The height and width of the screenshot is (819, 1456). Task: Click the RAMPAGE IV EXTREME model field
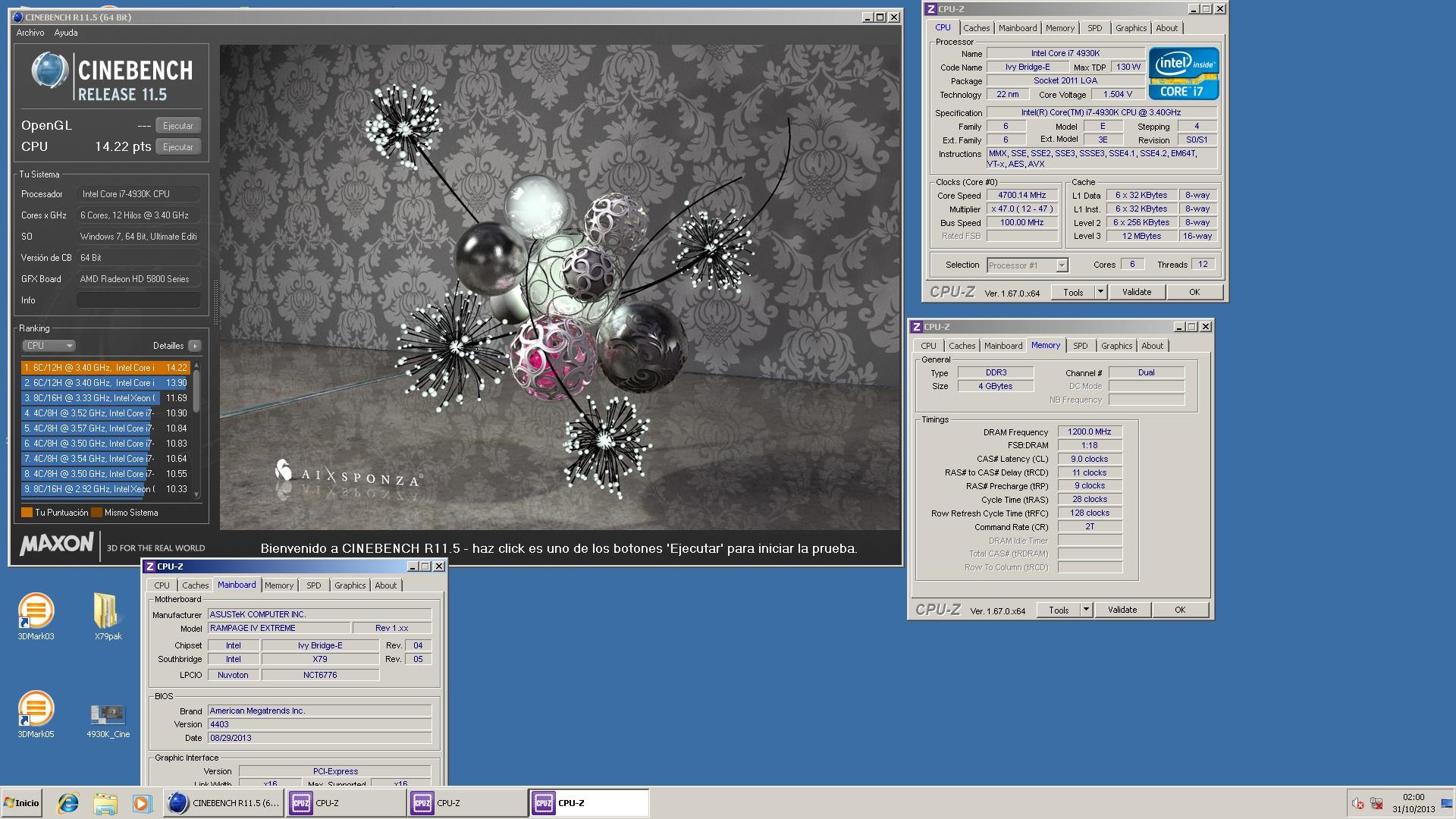[279, 628]
